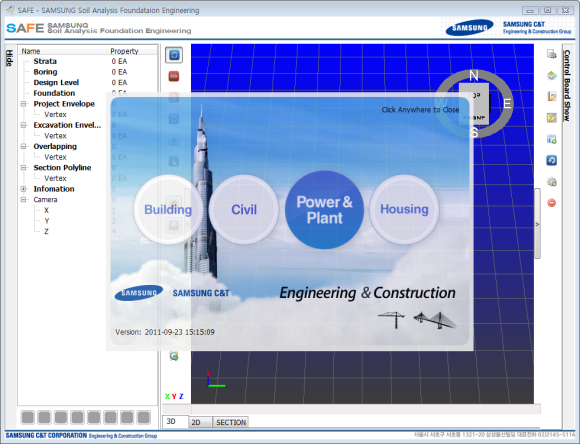Click the XYZ axis label below the toolbar
580x445 pixels.
174,397
